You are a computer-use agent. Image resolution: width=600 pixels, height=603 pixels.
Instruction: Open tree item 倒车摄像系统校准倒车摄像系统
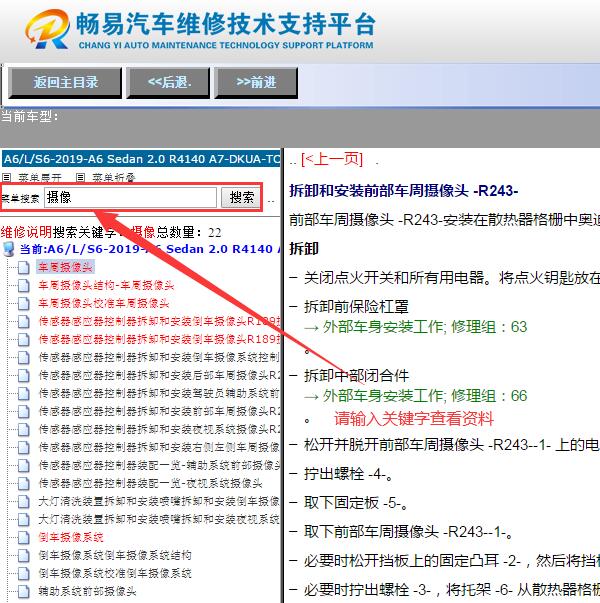pos(115,573)
